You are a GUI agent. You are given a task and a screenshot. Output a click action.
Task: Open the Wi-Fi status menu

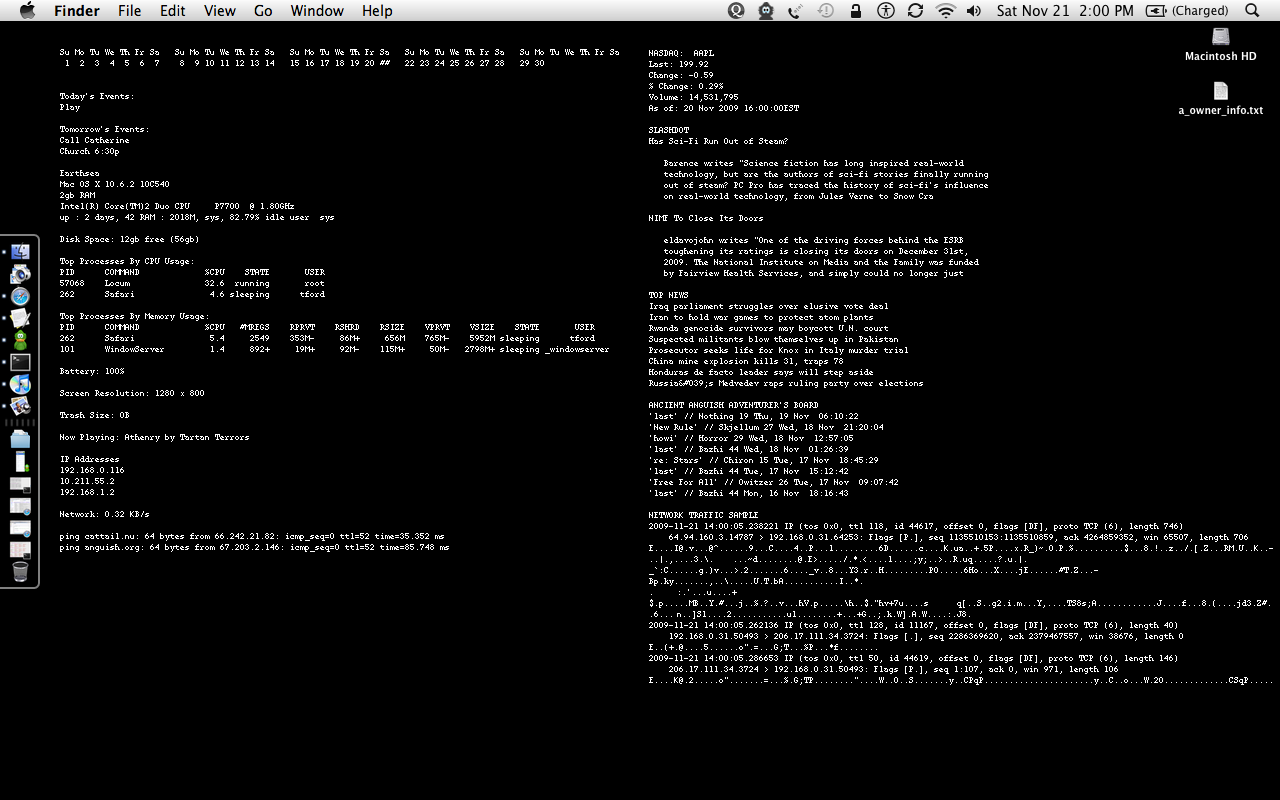coord(945,11)
